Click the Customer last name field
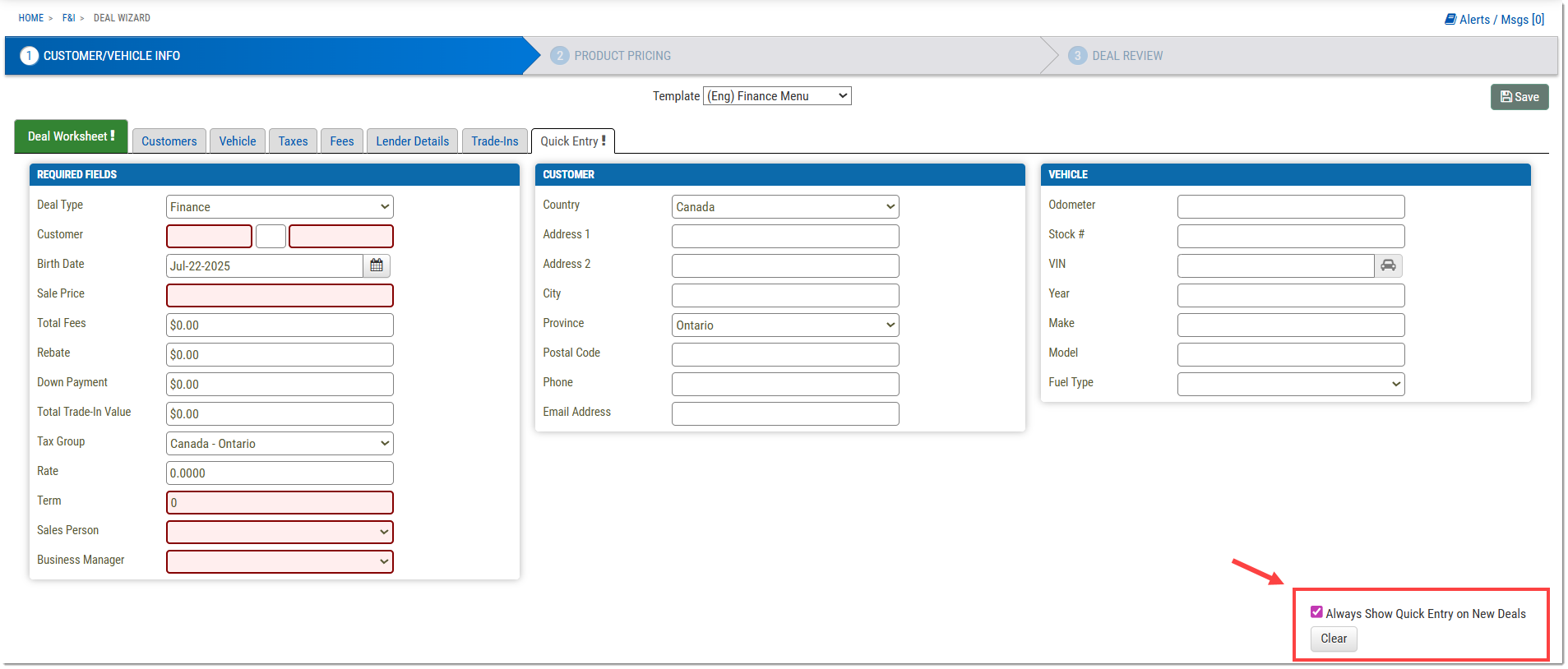The width and height of the screenshot is (1568, 669). 341,236
